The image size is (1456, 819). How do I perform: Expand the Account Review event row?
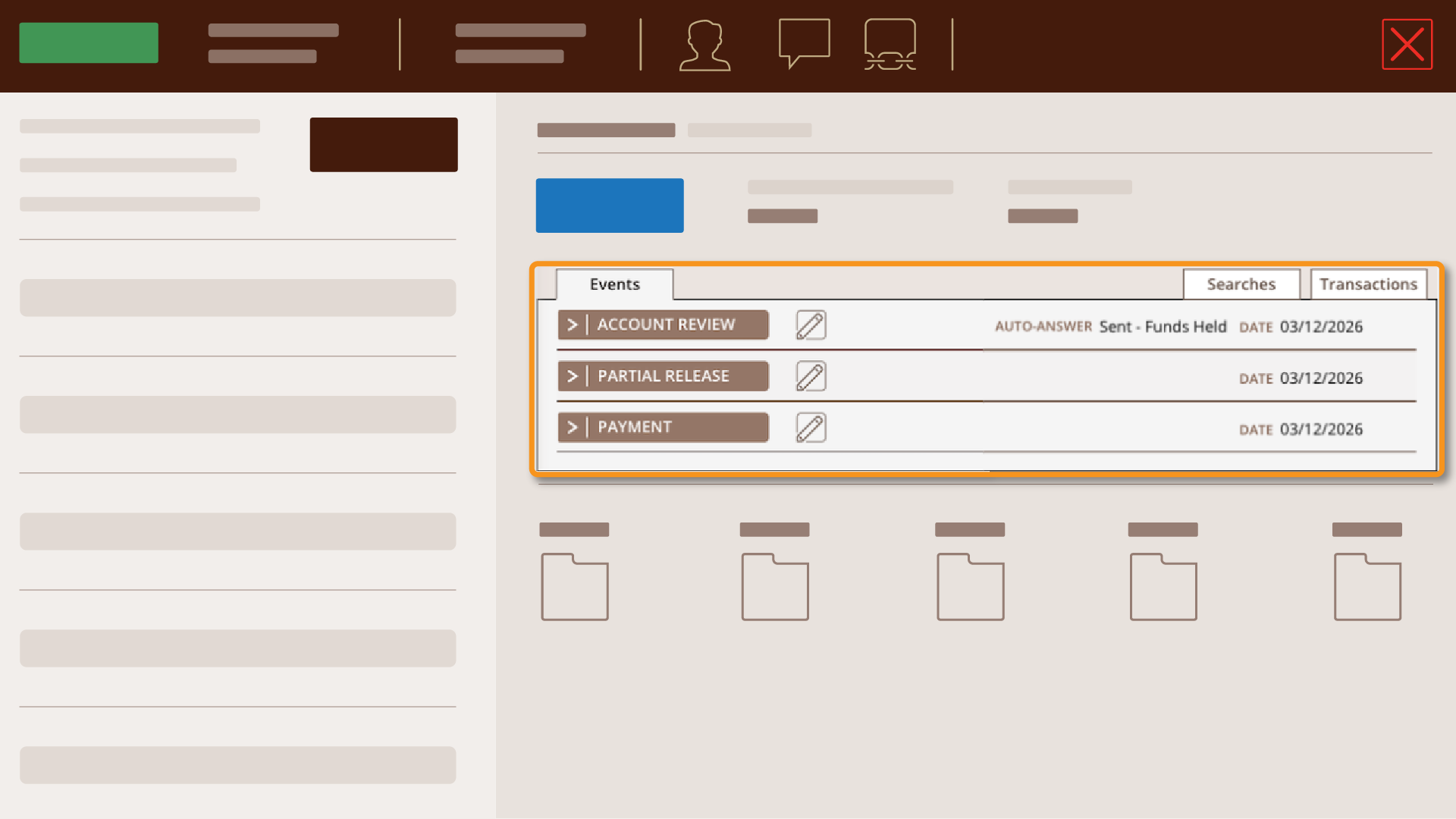[573, 325]
